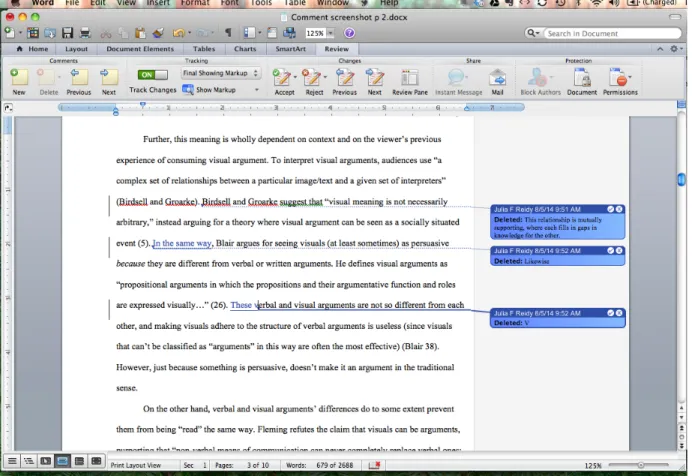Open the Permissions control
The image size is (692, 476).
(620, 82)
